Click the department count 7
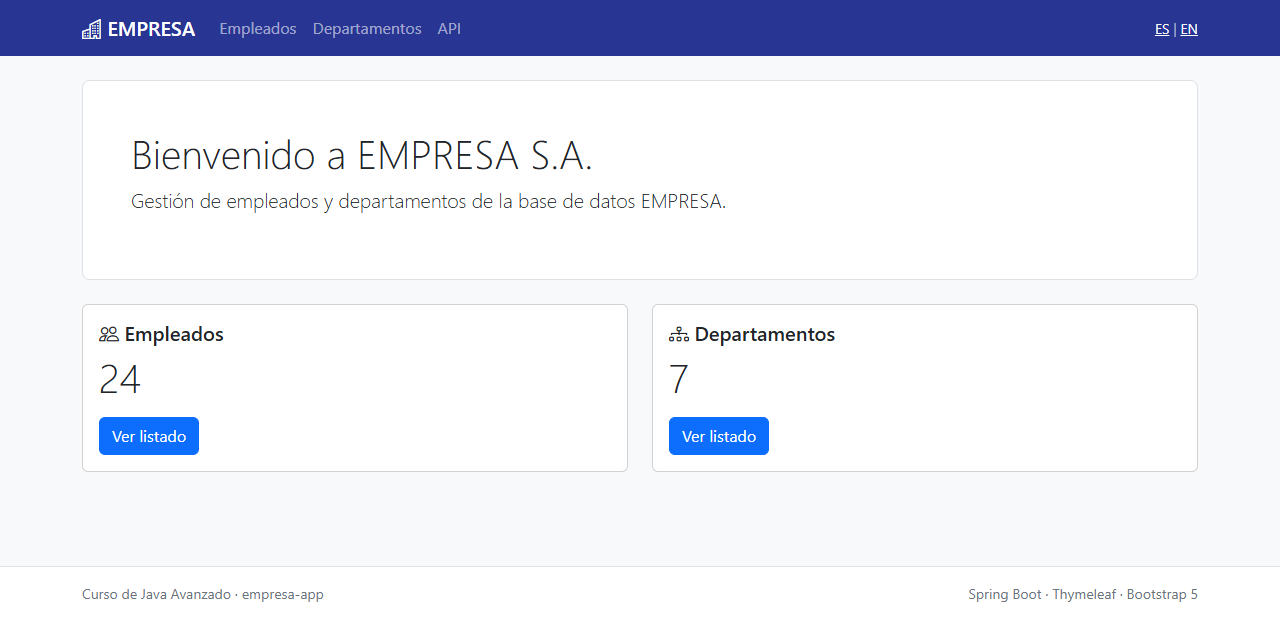 coord(679,380)
